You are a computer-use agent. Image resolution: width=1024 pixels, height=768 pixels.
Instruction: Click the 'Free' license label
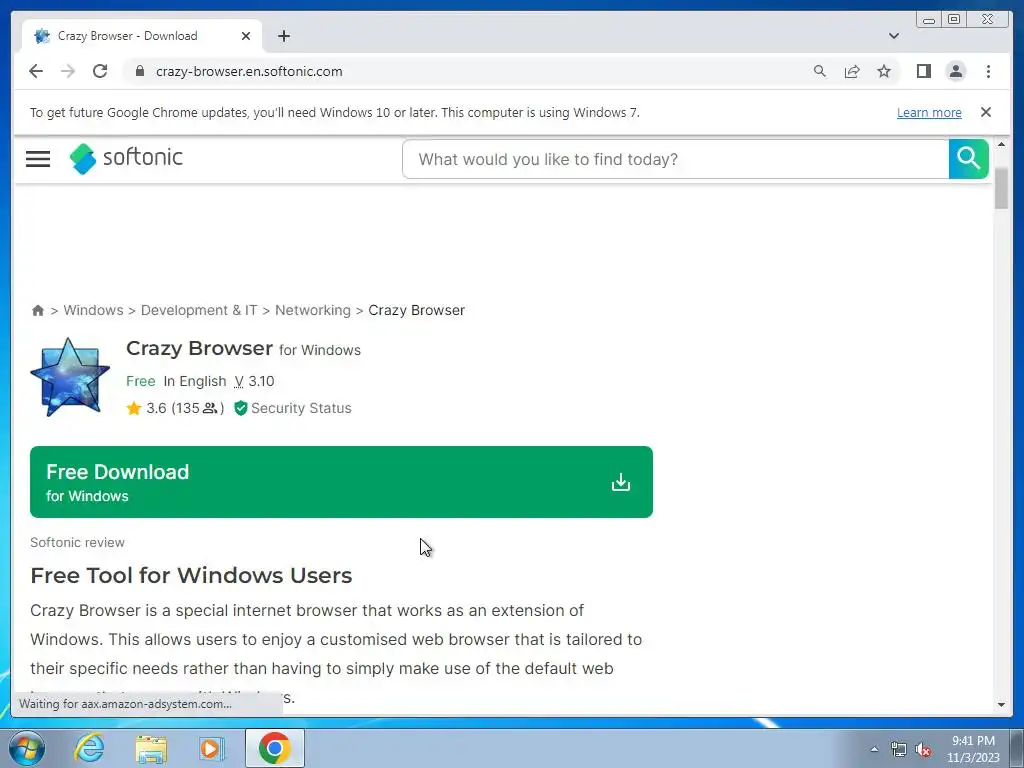tap(140, 381)
